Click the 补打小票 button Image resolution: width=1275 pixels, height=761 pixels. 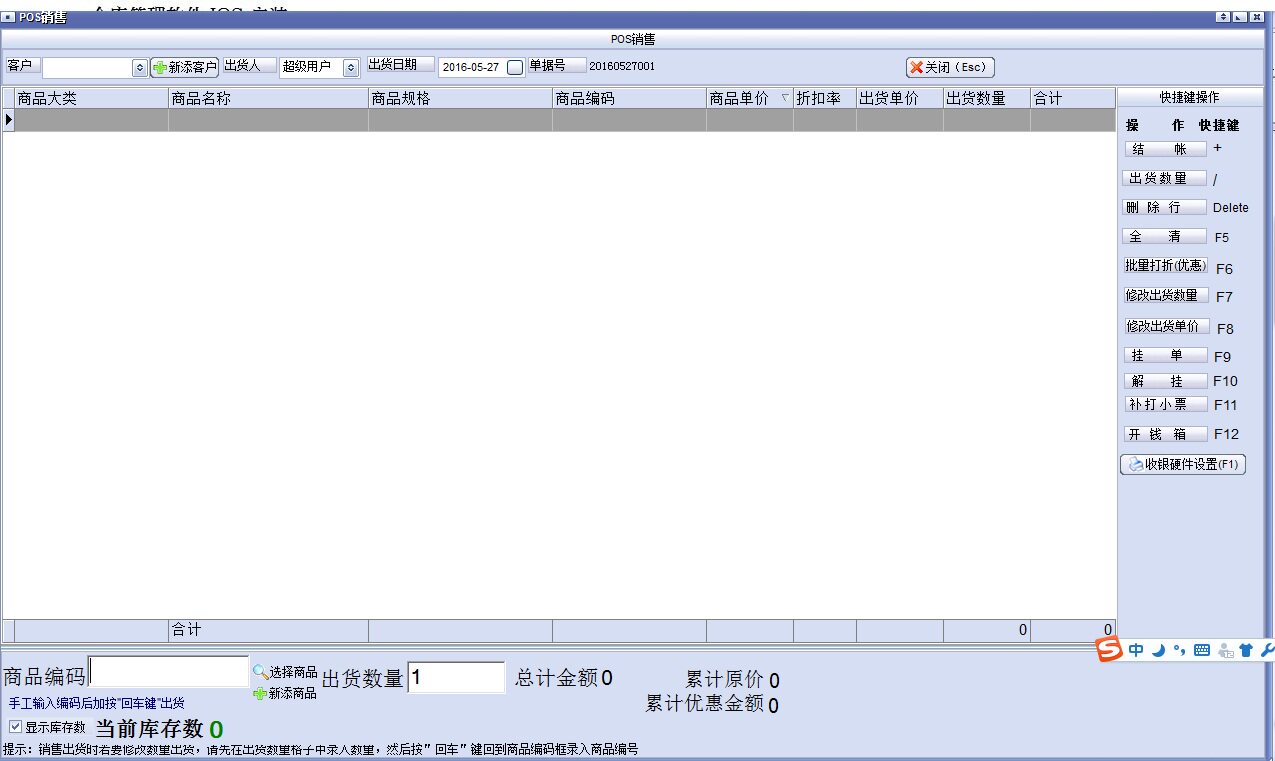1165,405
